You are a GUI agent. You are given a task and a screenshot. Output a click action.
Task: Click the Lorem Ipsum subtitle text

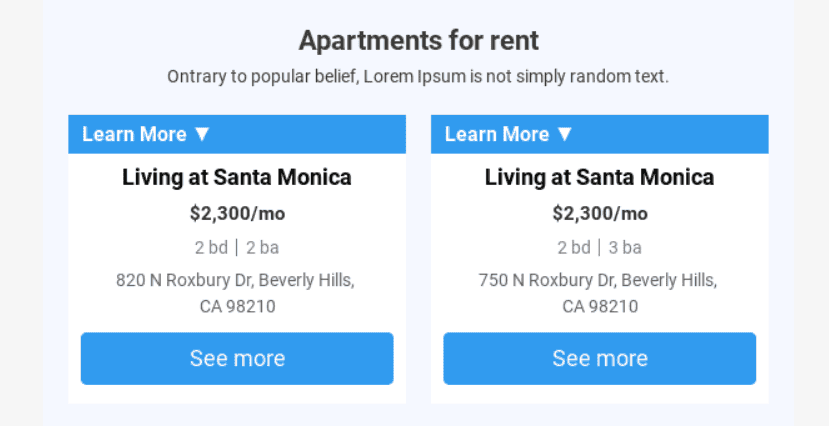tap(418, 76)
